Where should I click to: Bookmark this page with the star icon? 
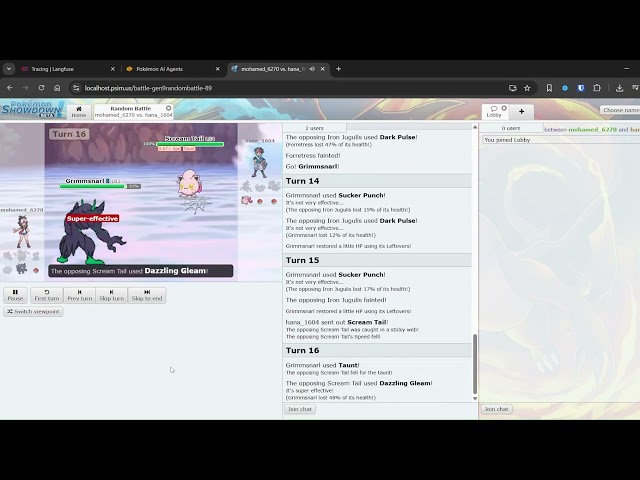[527, 88]
